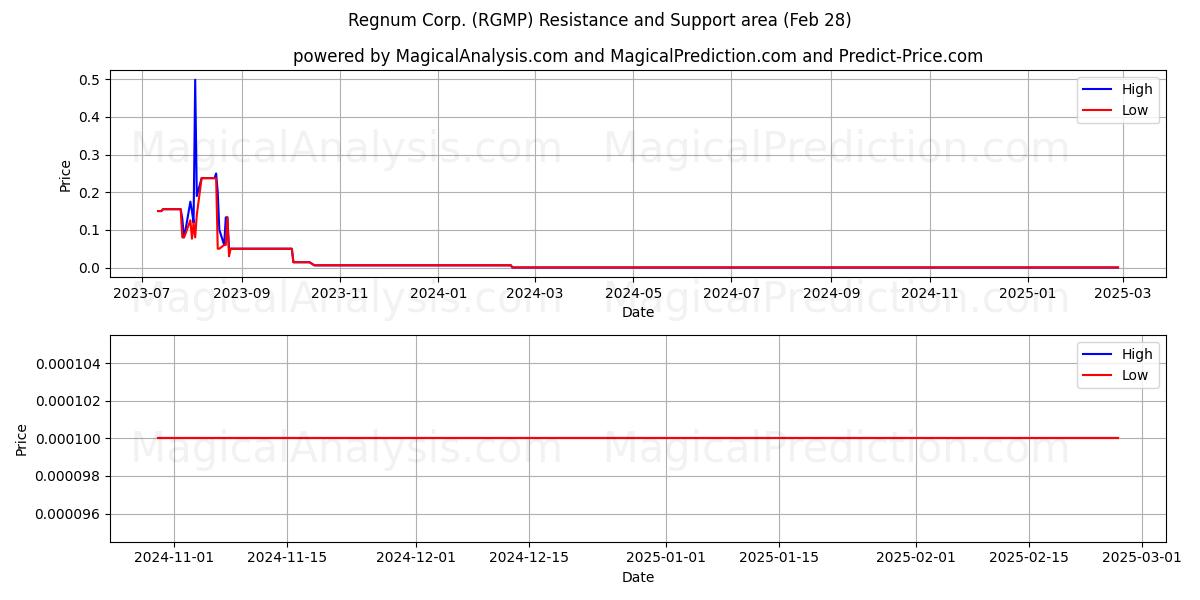Click the 0.000100 y-axis tick label
Viewport: 1200px width, 600px height.
69,439
